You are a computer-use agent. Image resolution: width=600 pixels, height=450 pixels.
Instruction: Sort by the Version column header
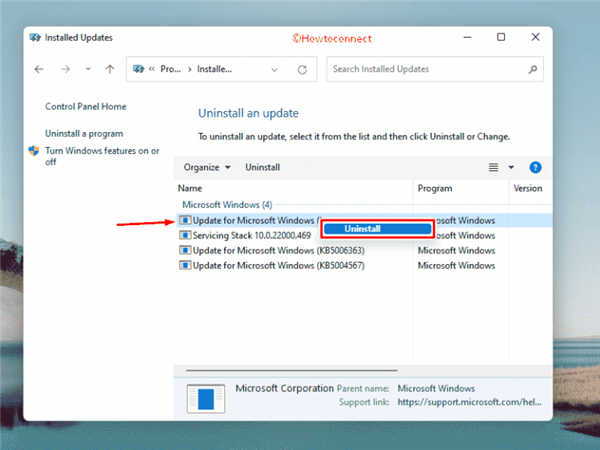tap(528, 188)
